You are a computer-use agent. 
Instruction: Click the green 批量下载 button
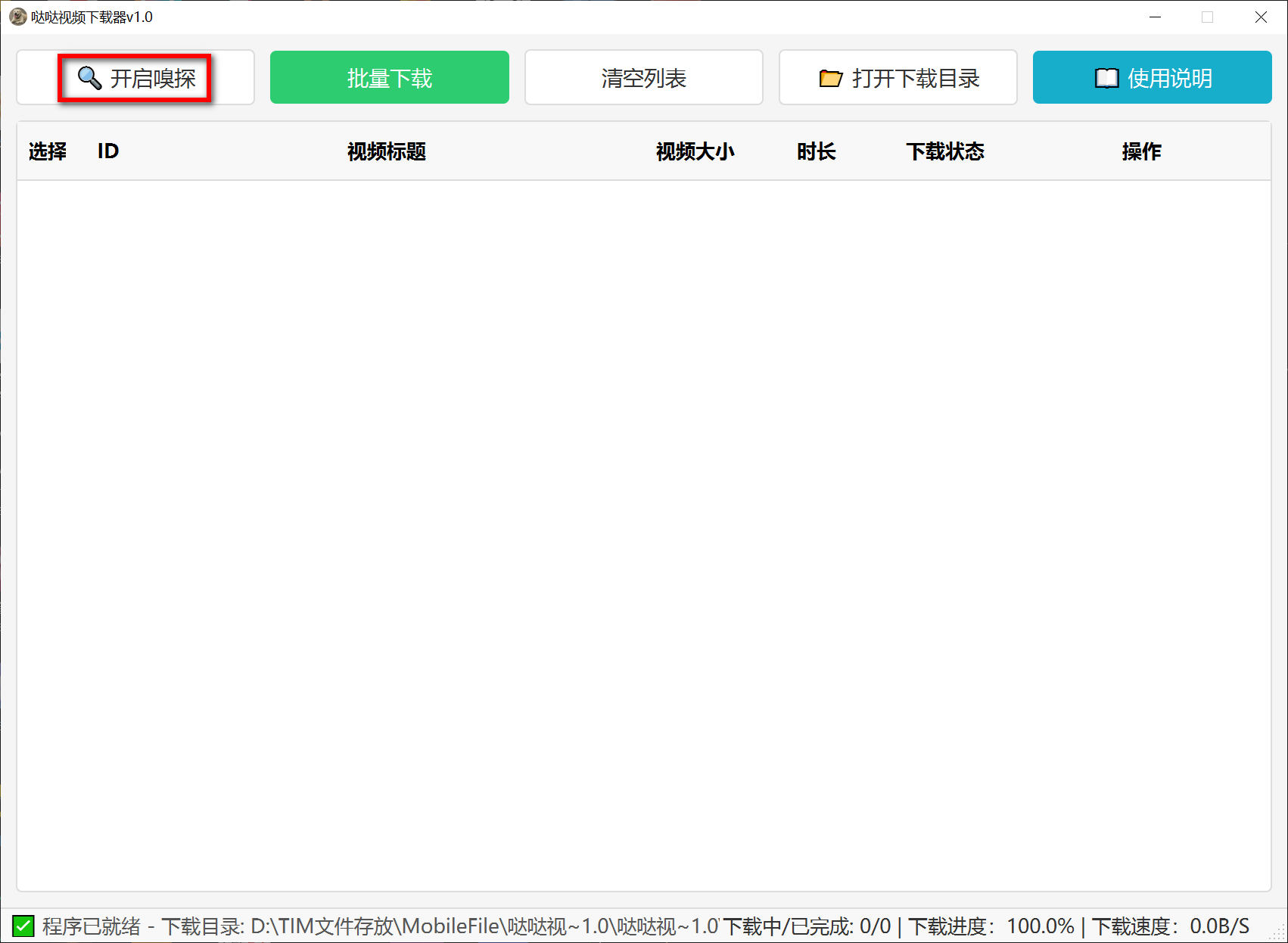pyautogui.click(x=390, y=77)
